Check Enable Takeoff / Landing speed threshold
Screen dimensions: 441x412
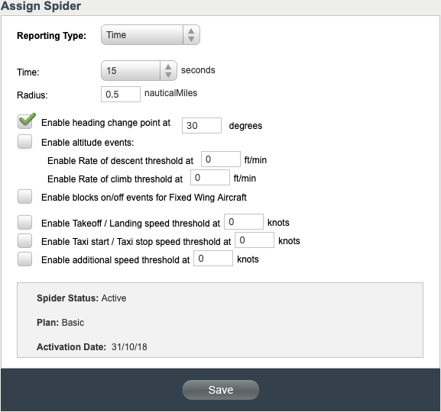[x=25, y=222]
